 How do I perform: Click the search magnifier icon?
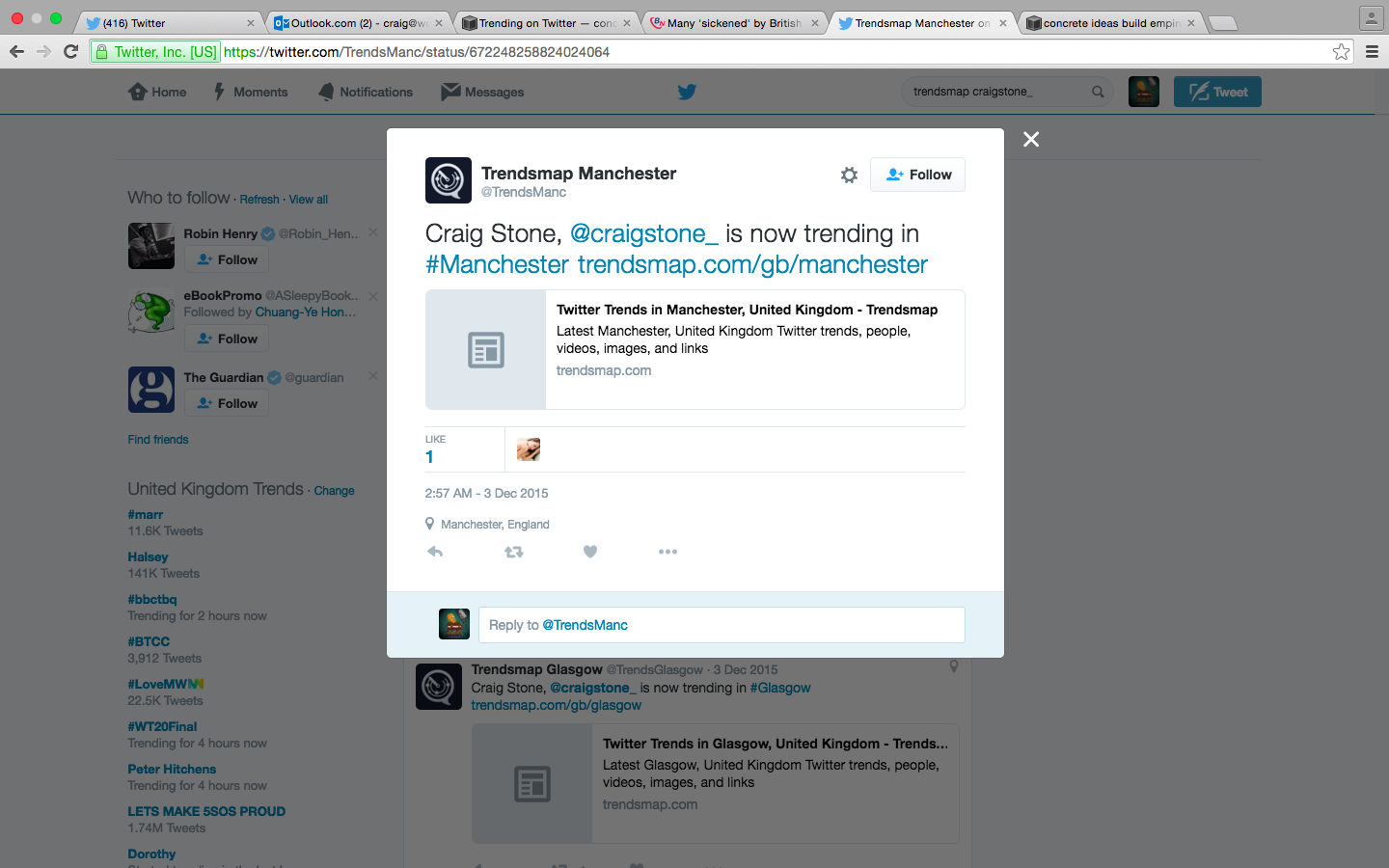pos(1098,92)
